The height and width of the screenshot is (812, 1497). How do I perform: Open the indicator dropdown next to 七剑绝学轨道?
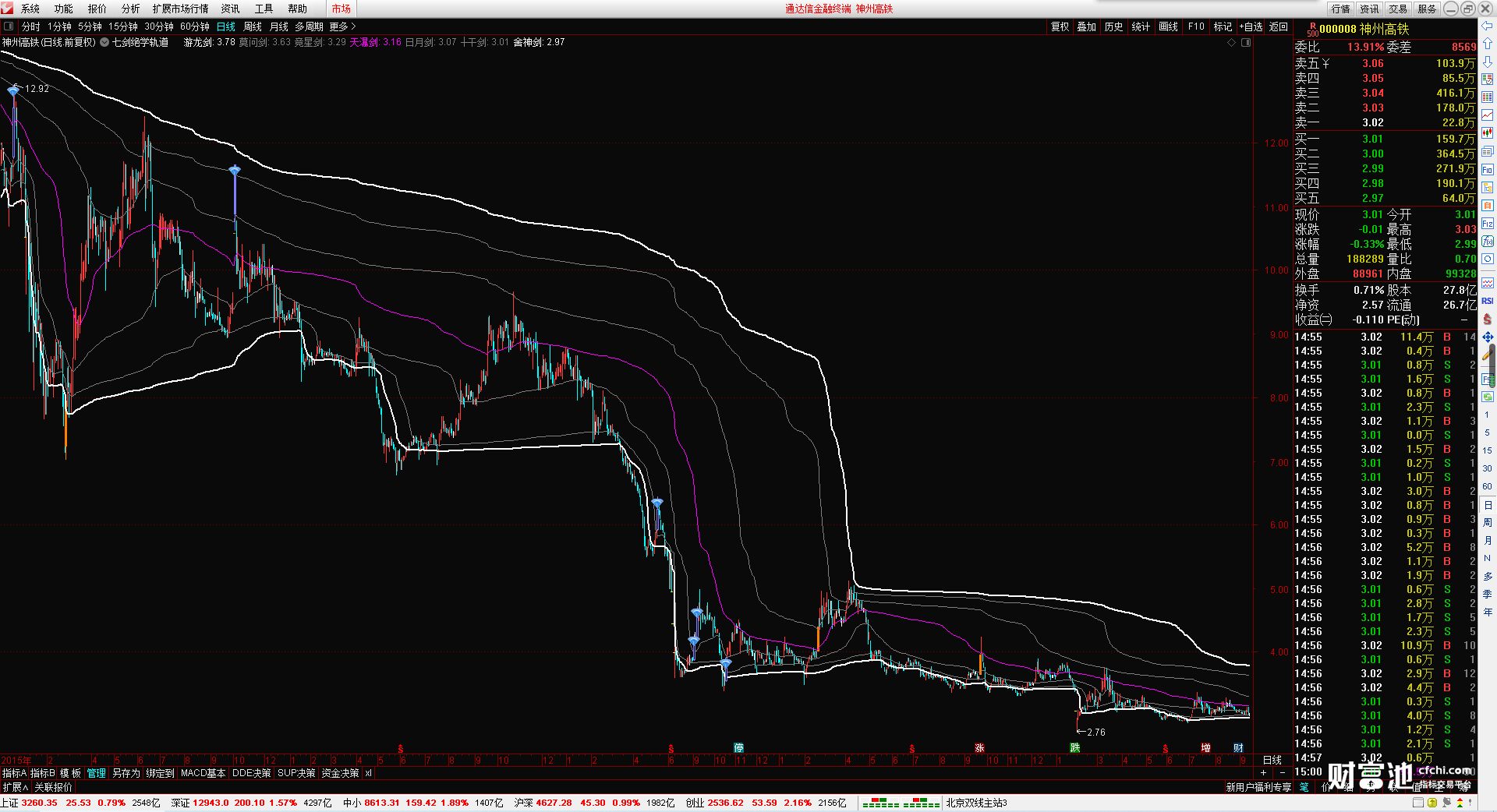click(x=104, y=42)
